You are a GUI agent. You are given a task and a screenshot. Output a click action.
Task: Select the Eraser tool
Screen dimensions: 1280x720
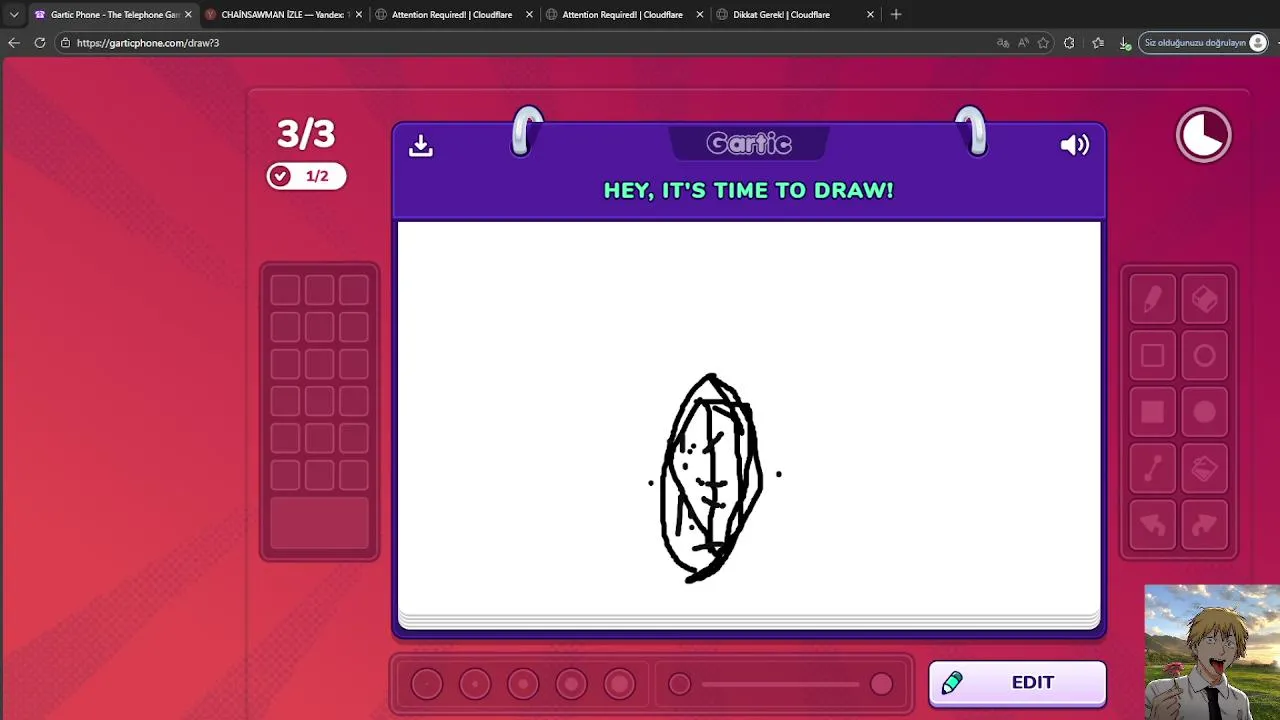click(x=1205, y=299)
